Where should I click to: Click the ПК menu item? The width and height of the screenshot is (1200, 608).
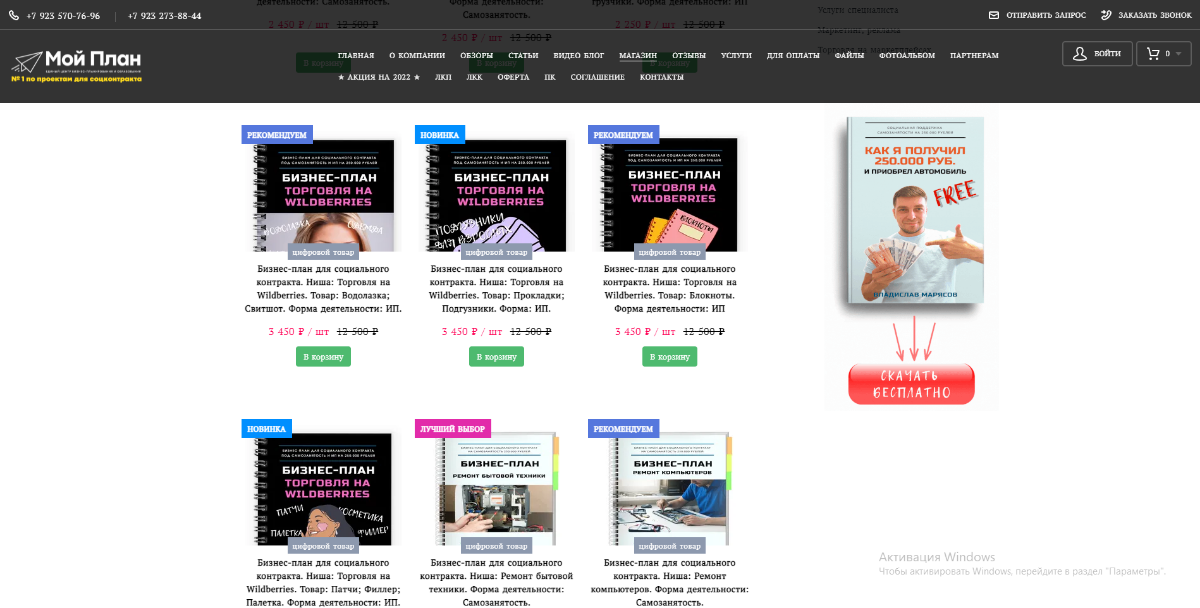(550, 77)
